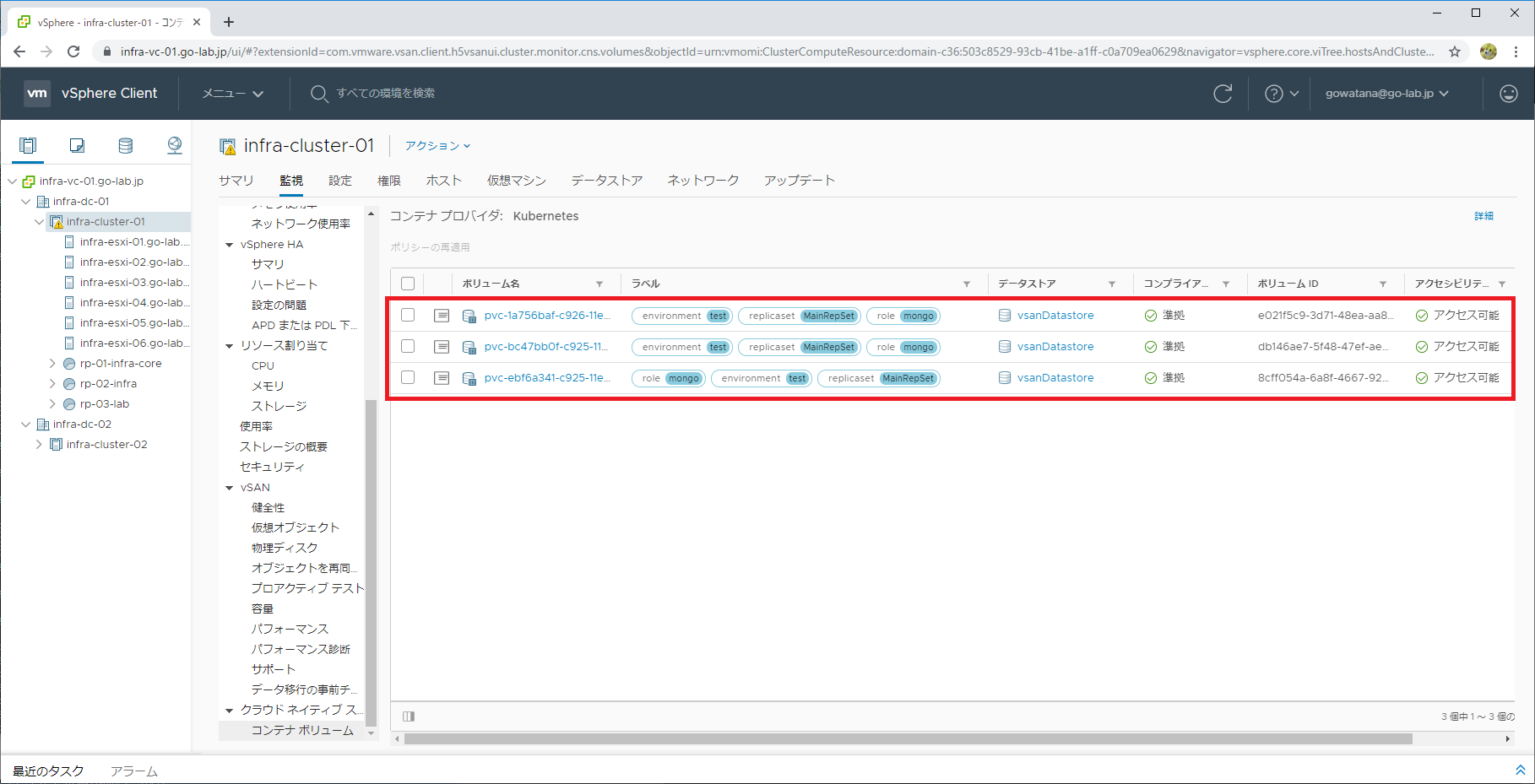This screenshot has width=1535, height=784.
Task: Filter the ラベル column
Action: (967, 284)
